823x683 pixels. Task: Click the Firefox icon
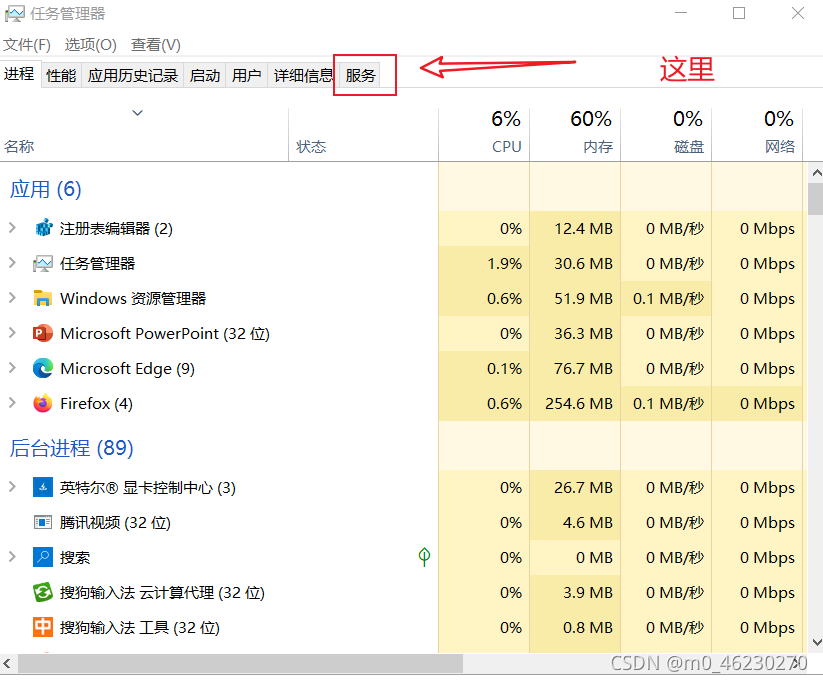coord(43,403)
